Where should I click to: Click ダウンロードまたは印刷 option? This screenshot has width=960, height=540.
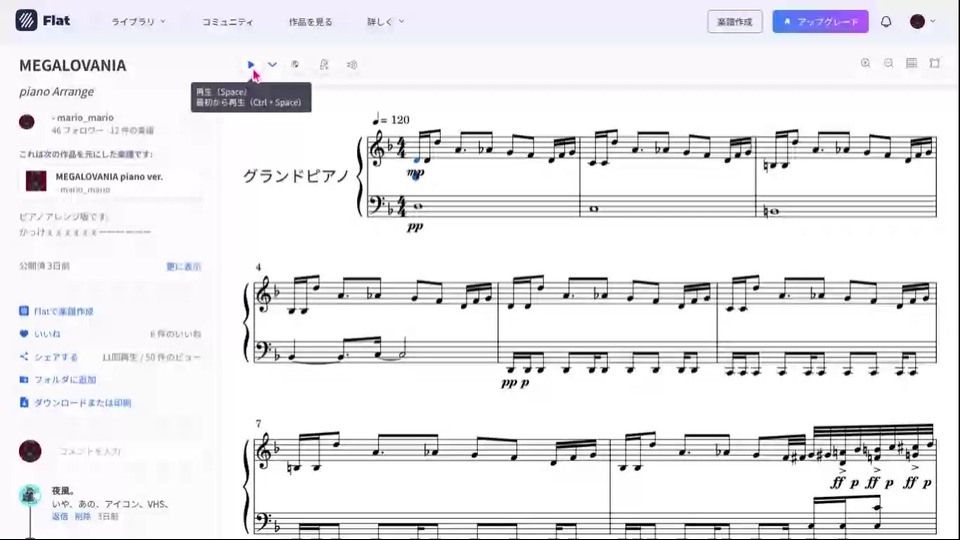(x=83, y=403)
